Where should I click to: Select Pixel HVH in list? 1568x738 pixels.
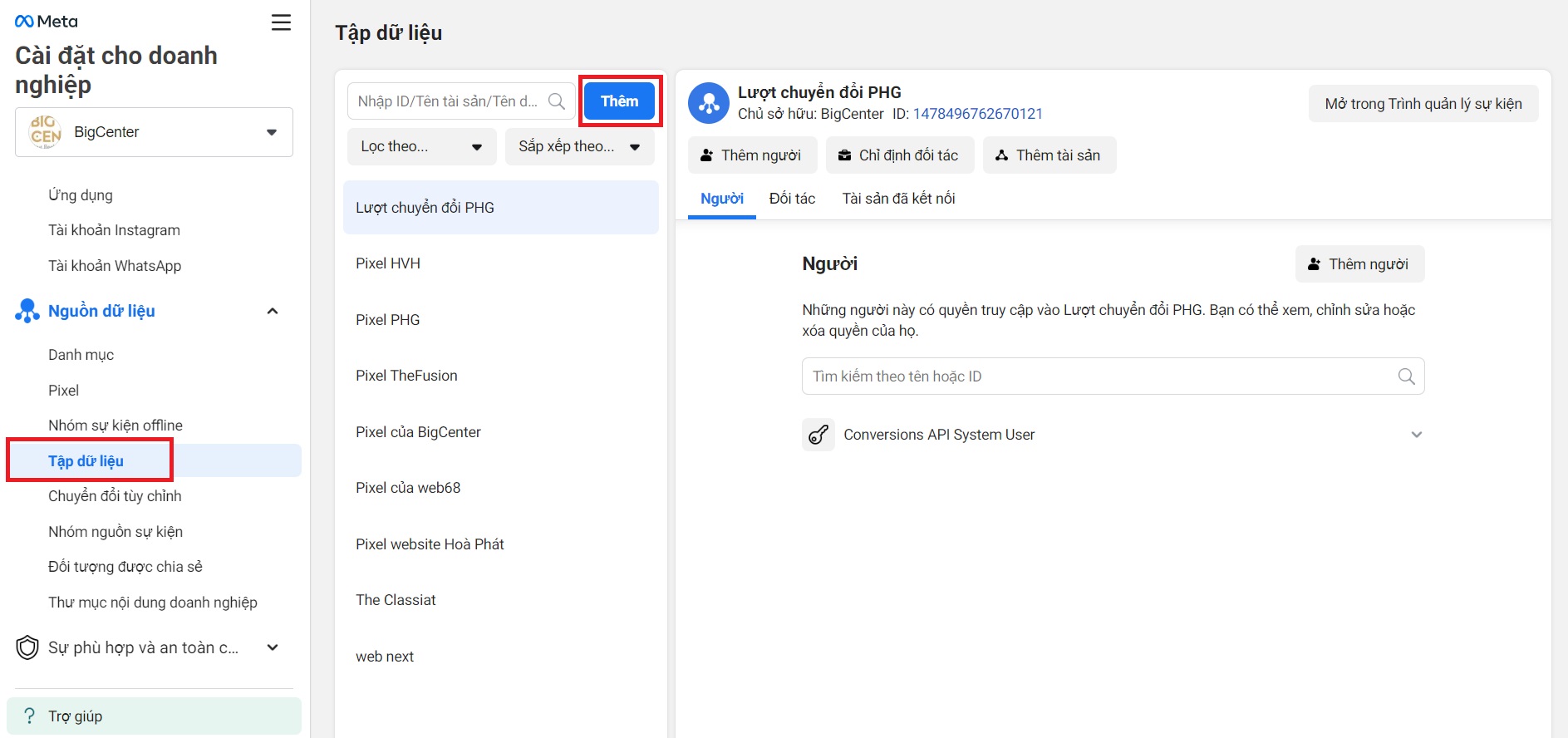tap(501, 263)
